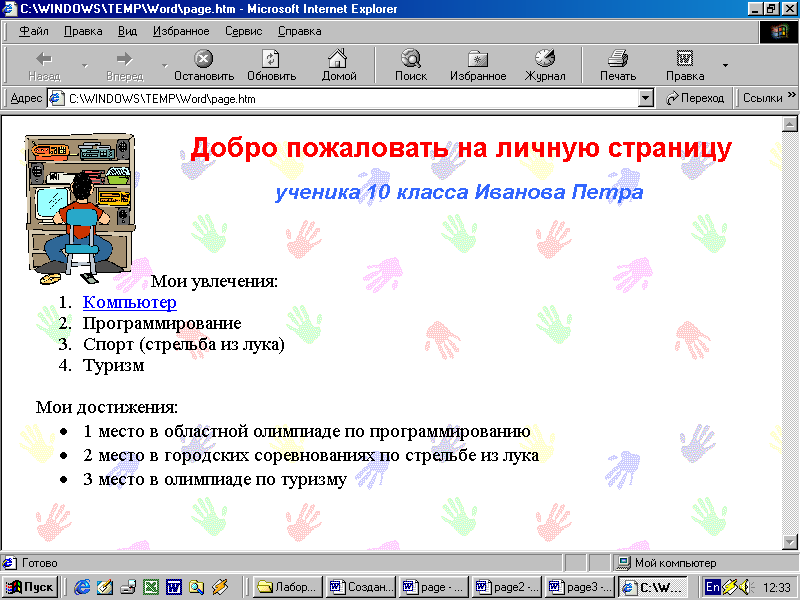The image size is (800, 600).
Task: Switch to page3 Word taskbar button
Action: (579, 587)
